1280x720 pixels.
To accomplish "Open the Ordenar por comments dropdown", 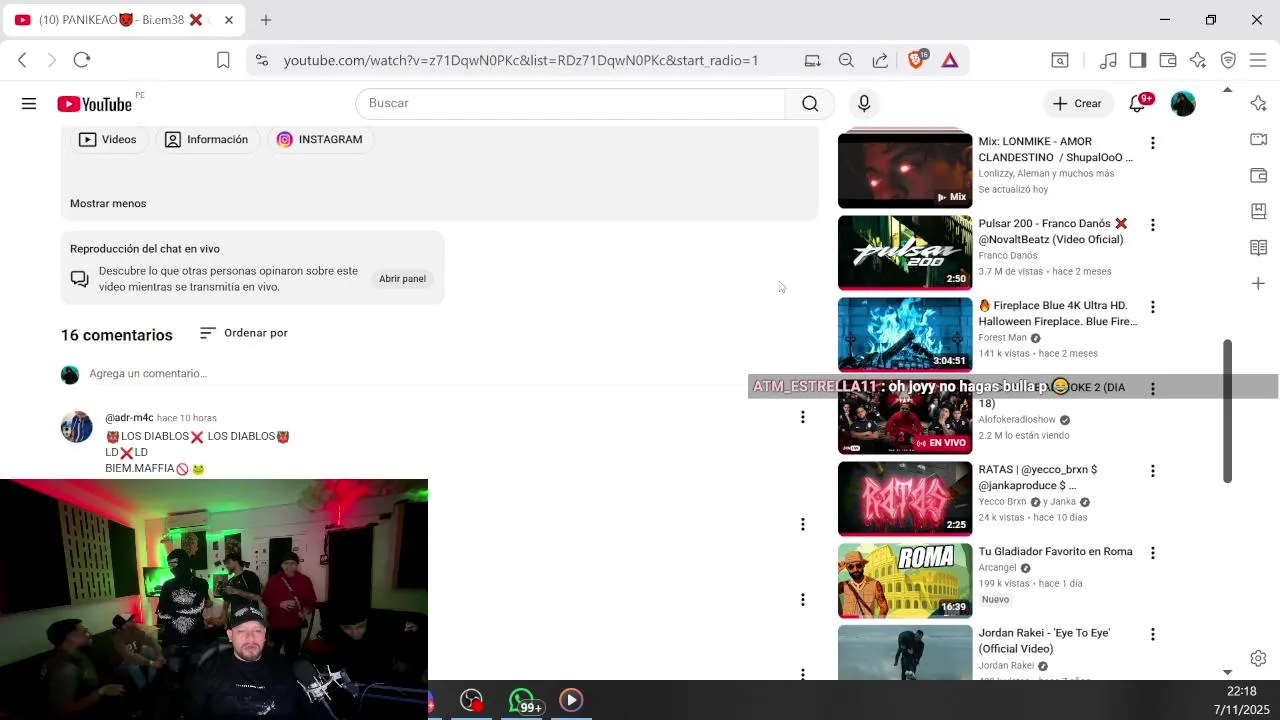I will coord(244,333).
